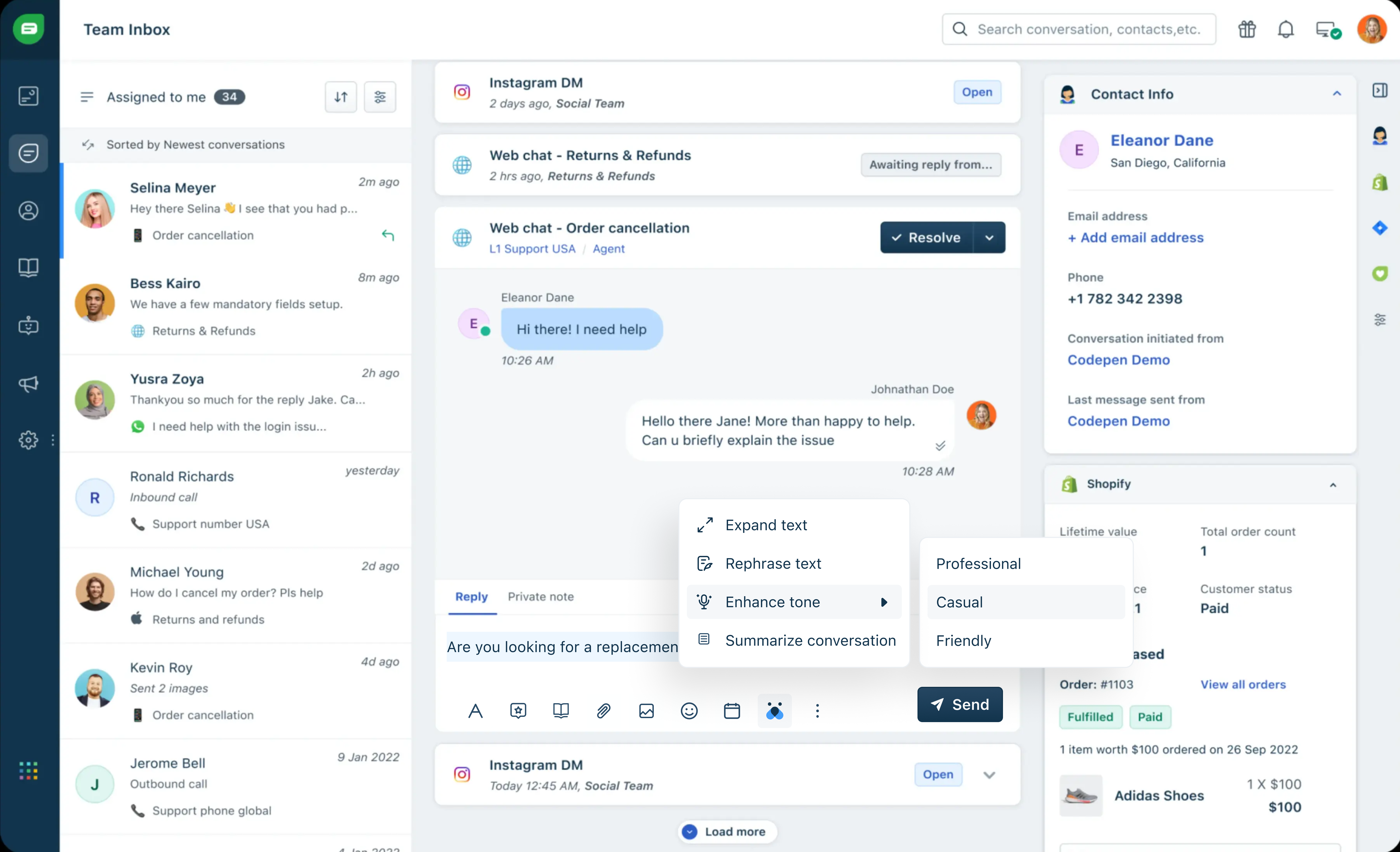Screen dimensions: 1400x852
Task: Click the Freddy AI icon in reply toolbar
Action: pos(775,710)
